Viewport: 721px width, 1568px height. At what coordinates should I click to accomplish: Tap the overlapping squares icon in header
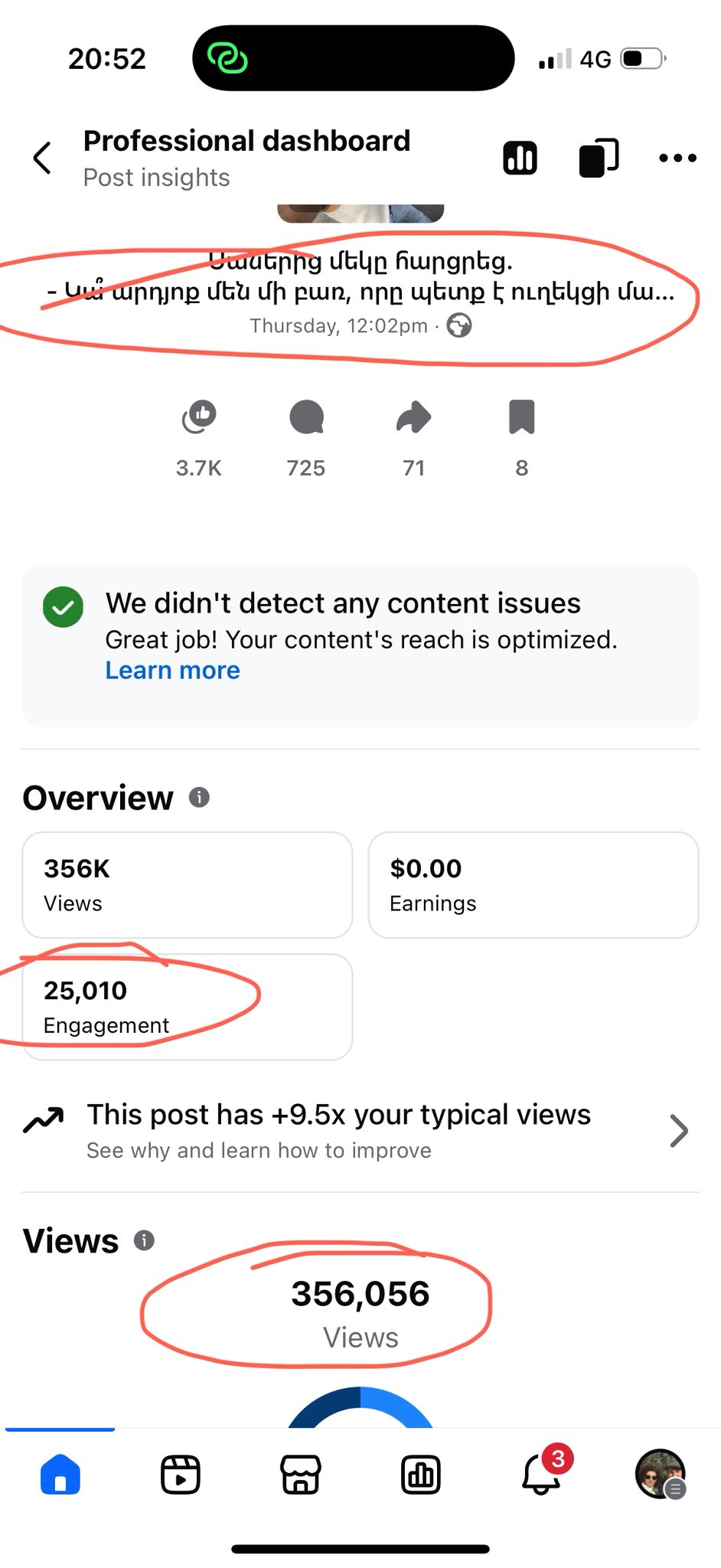[x=599, y=158]
